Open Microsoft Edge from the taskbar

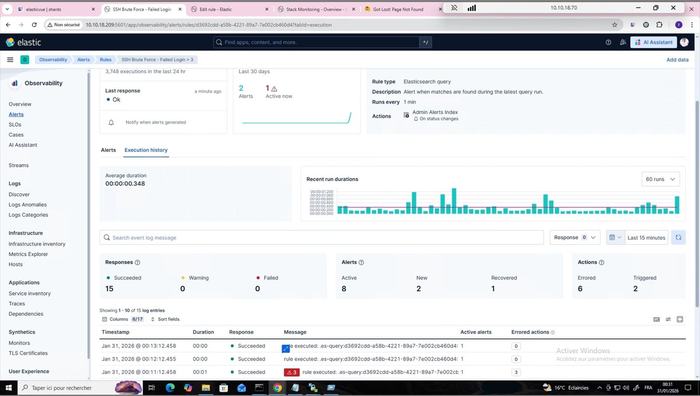[170, 388]
